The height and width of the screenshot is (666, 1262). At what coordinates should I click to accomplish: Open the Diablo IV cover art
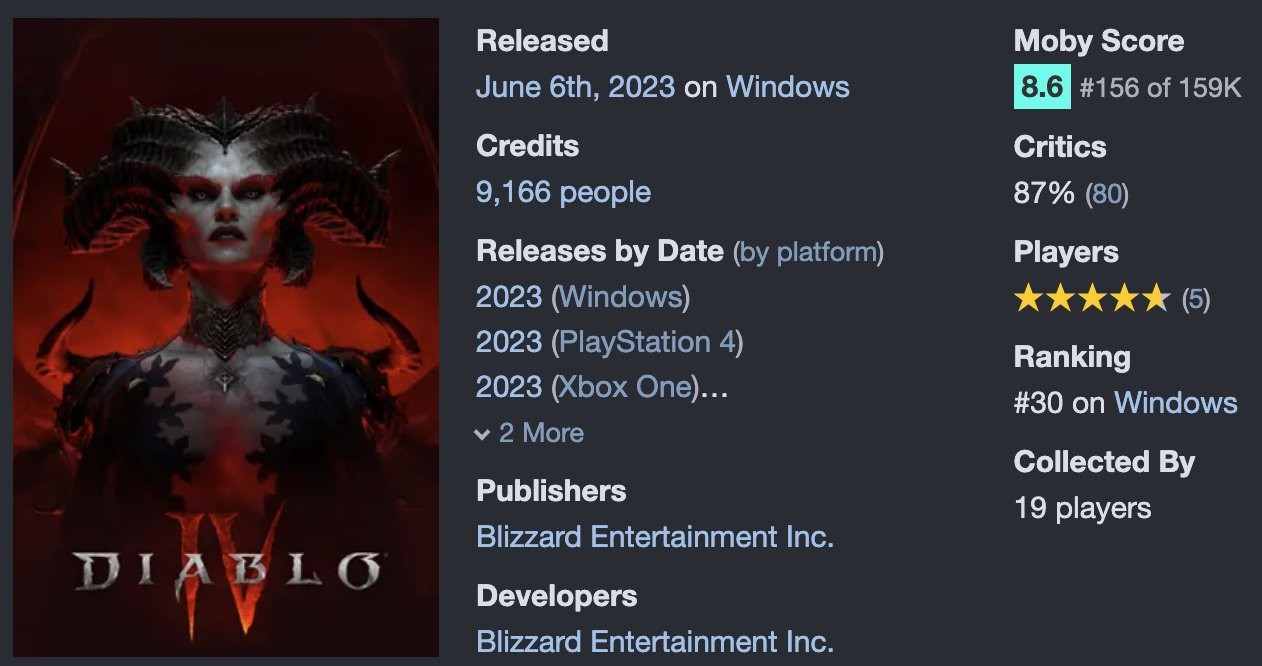pos(226,337)
